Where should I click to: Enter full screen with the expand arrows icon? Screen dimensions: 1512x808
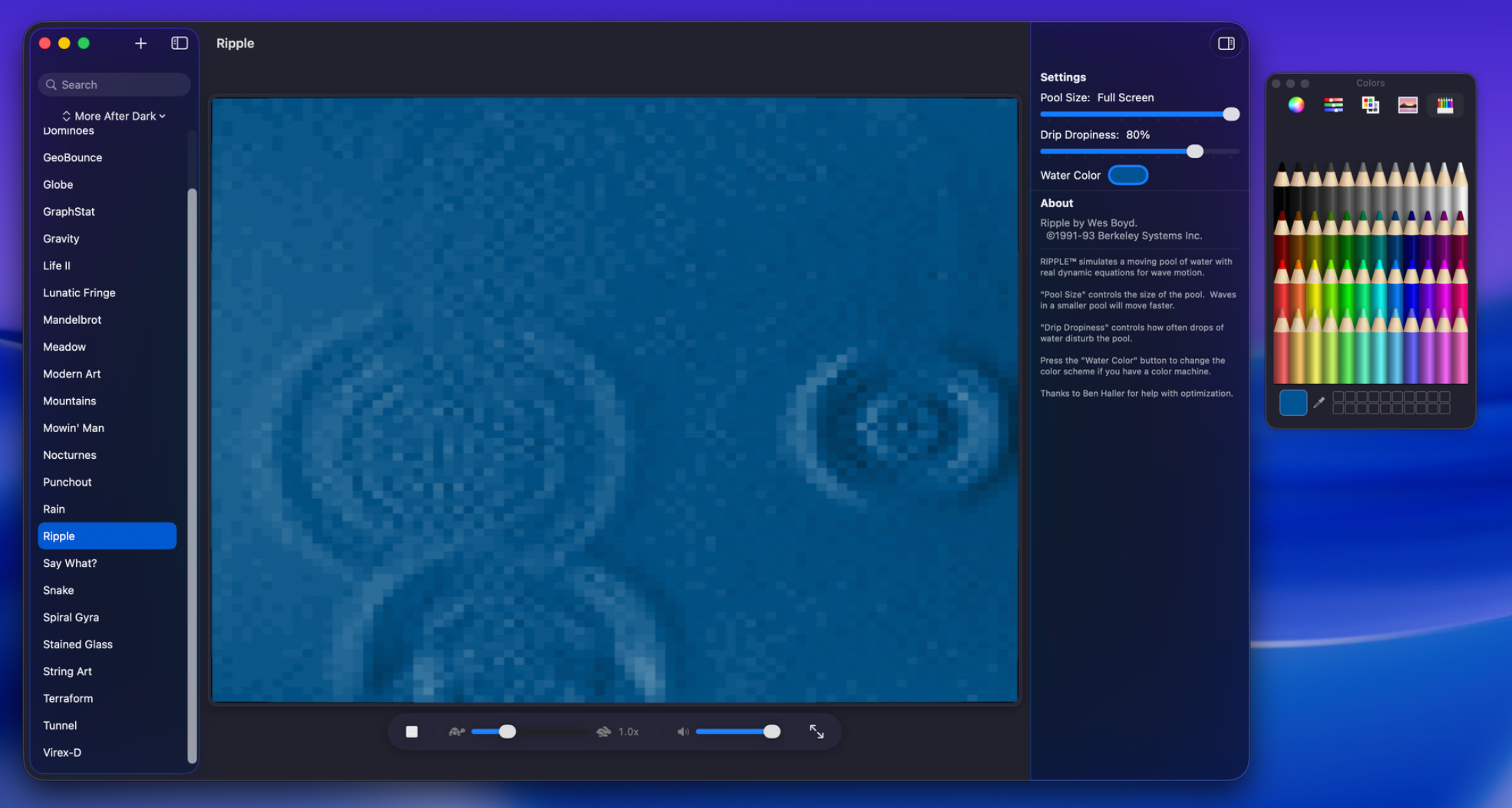(x=817, y=732)
